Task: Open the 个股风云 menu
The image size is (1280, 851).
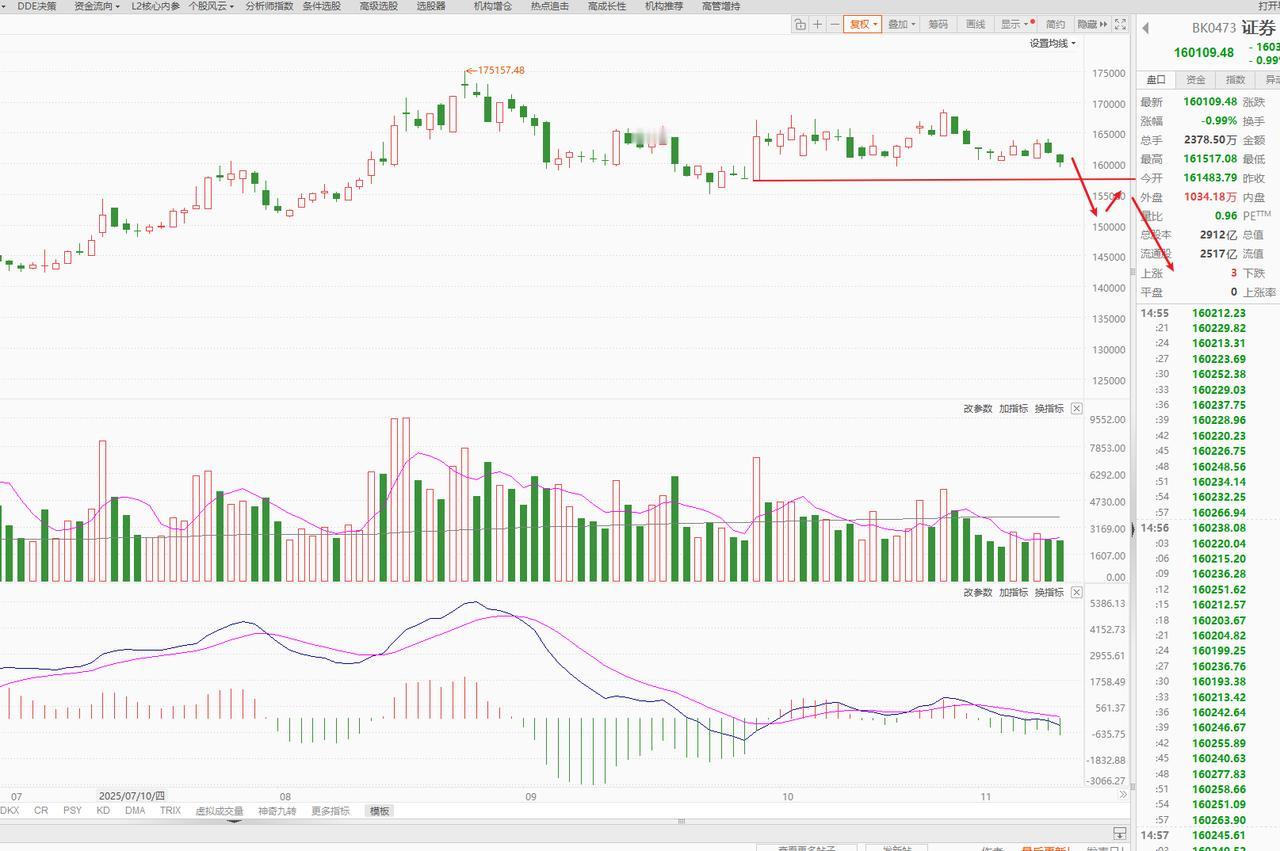Action: click(x=211, y=6)
